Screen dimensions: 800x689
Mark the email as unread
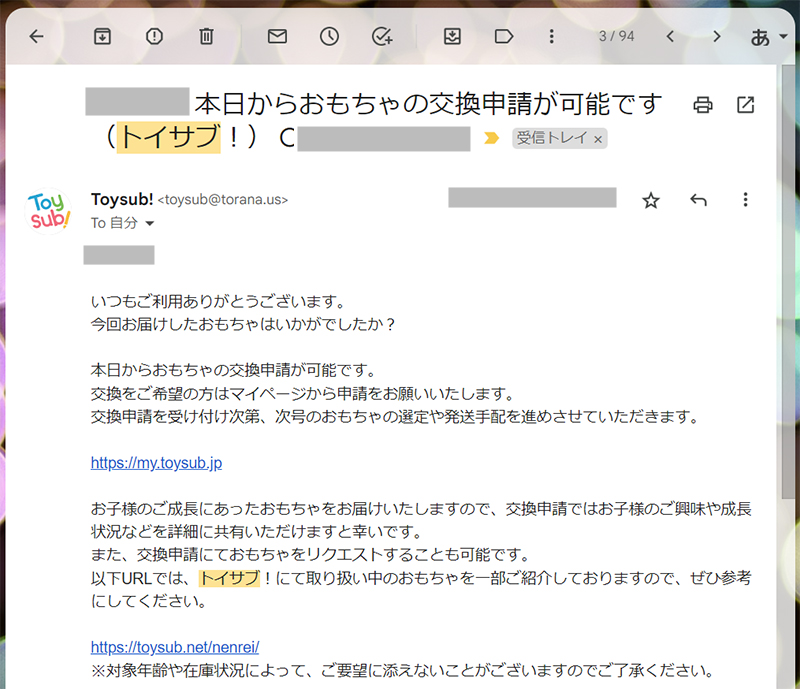click(277, 36)
